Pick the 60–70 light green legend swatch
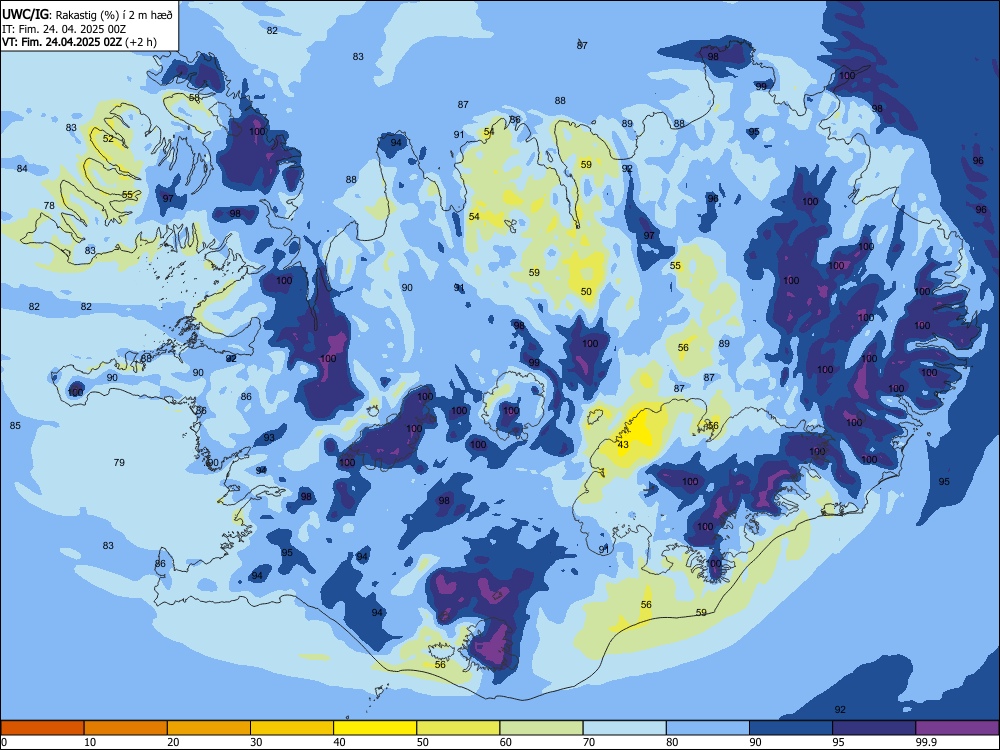Viewport: 1000px width, 750px height. coord(541,728)
